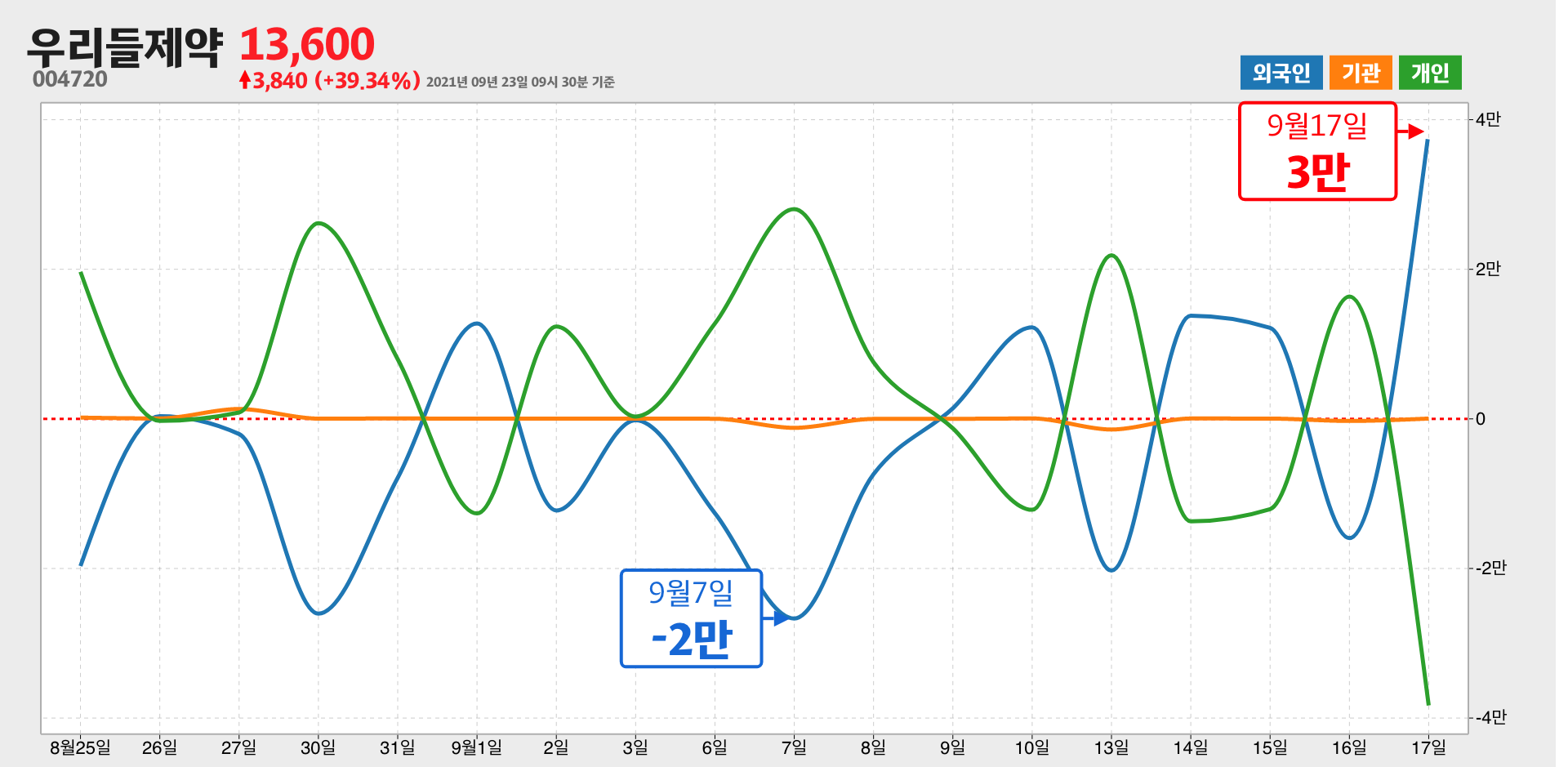
Task: Click the stock code 004720
Action: 70,79
